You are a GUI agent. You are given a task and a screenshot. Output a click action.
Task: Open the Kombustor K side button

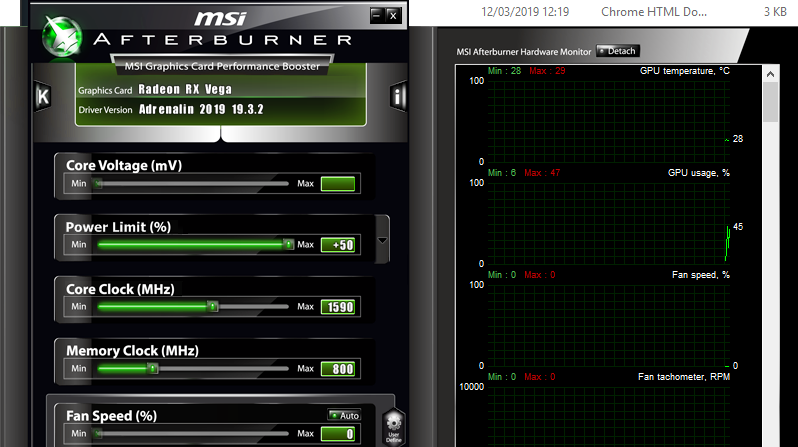43,96
